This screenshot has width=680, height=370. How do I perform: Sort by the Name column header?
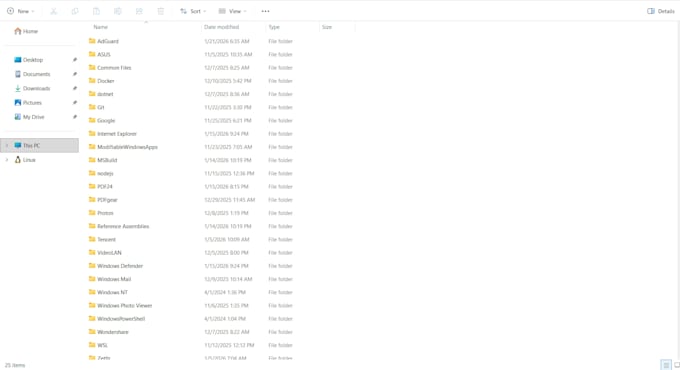(x=101, y=27)
